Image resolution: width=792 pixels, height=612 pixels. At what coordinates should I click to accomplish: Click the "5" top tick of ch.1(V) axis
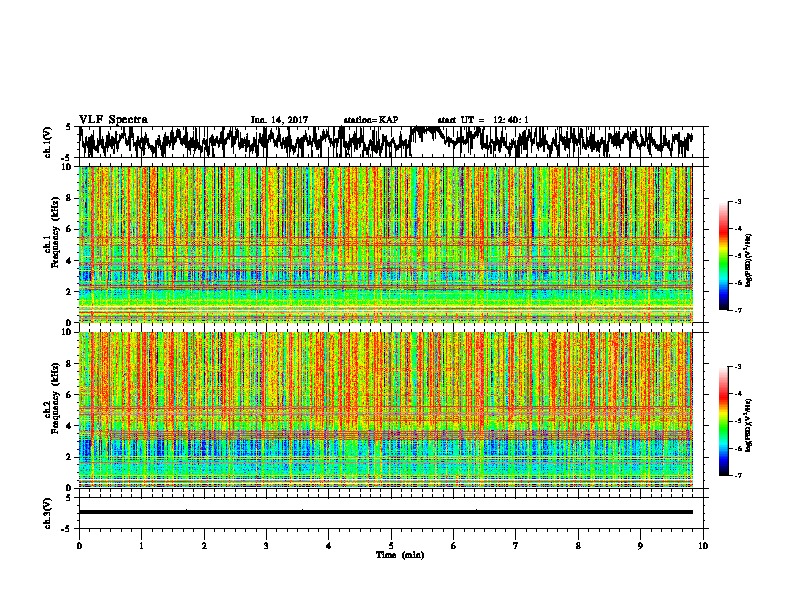coord(68,127)
